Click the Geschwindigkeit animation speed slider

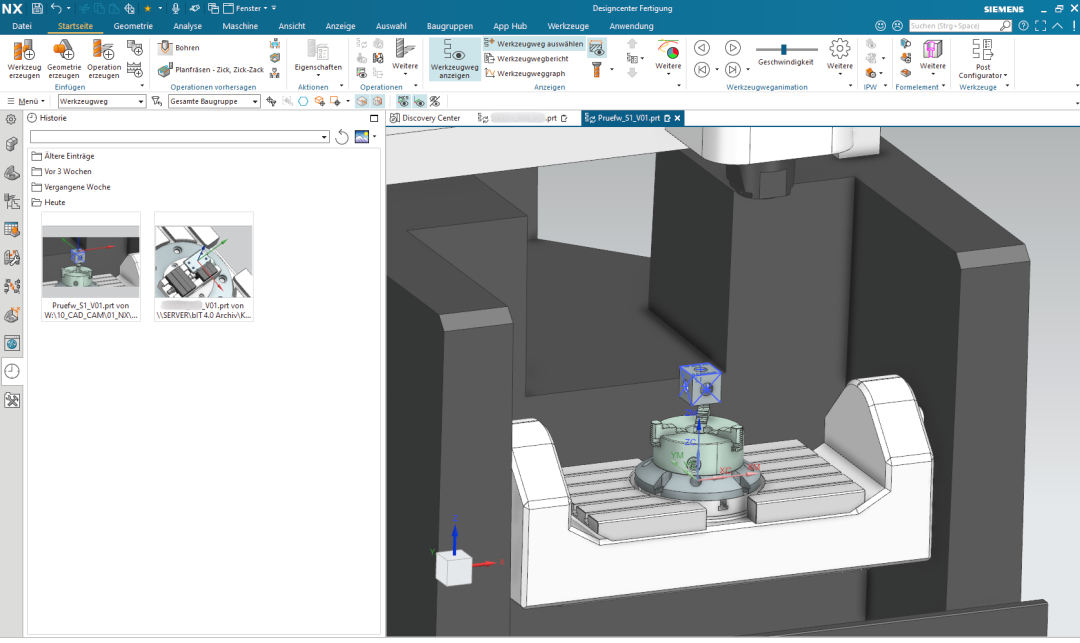pyautogui.click(x=784, y=49)
